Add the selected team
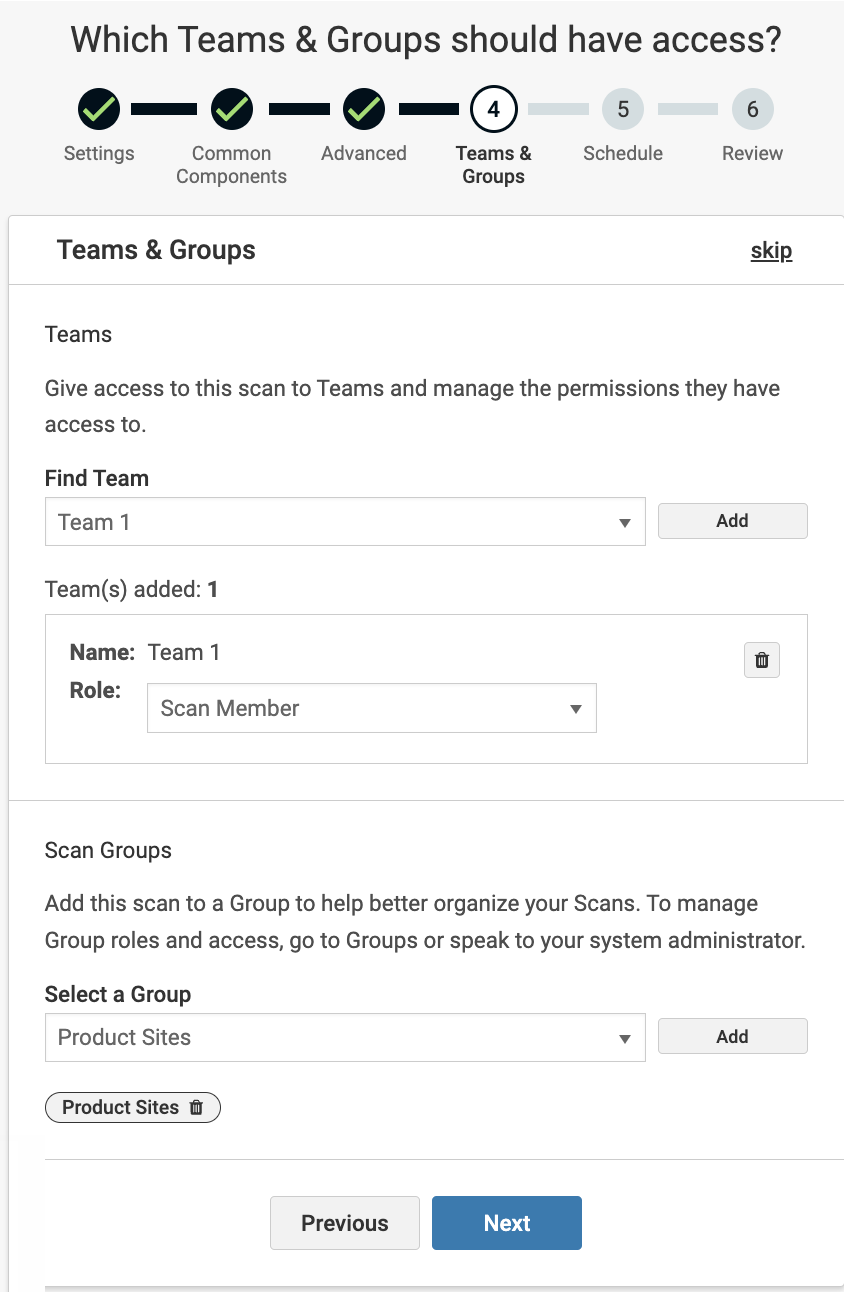This screenshot has width=844, height=1292. tap(732, 521)
